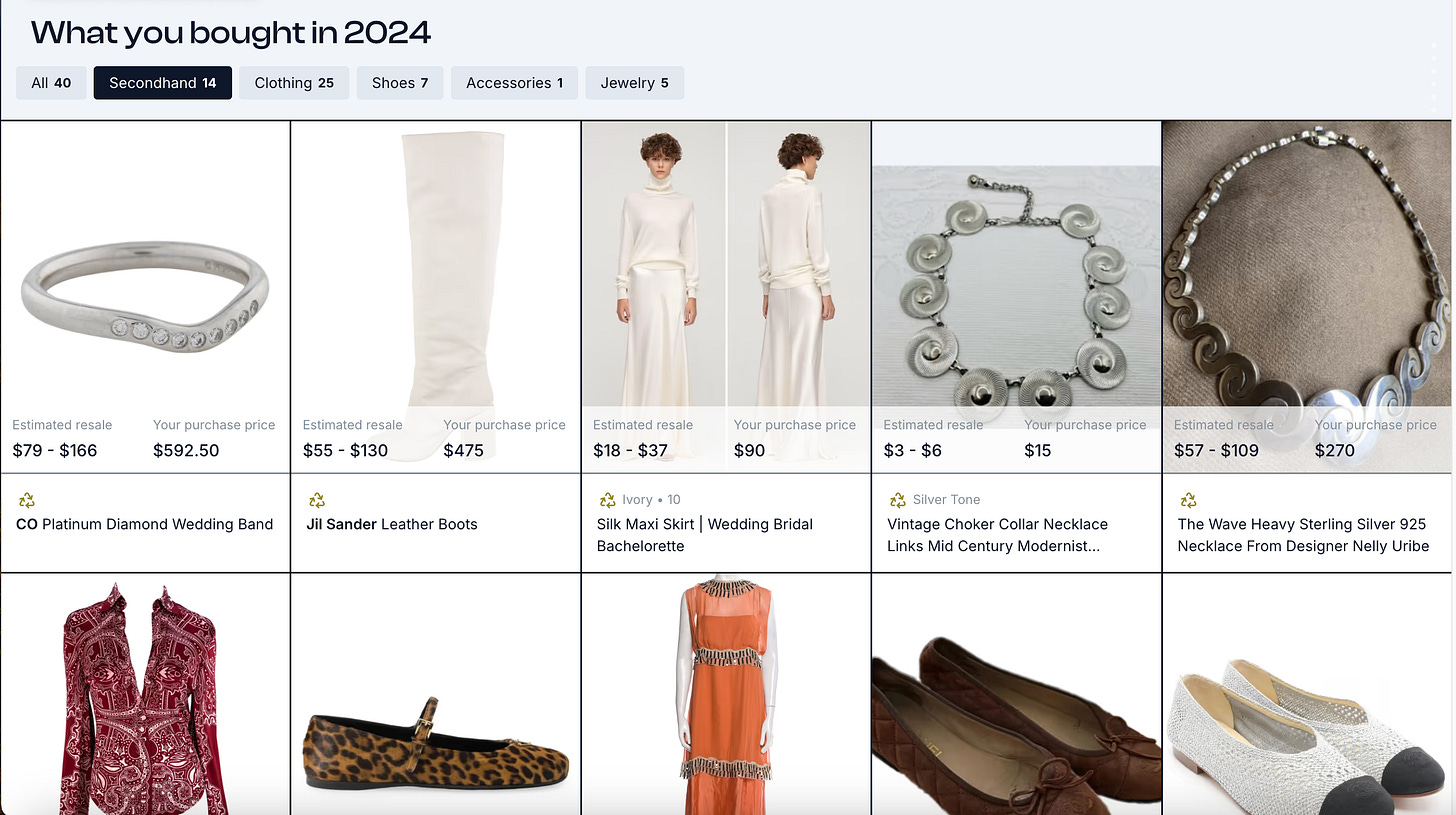Click the $15 purchase price

tap(1038, 450)
